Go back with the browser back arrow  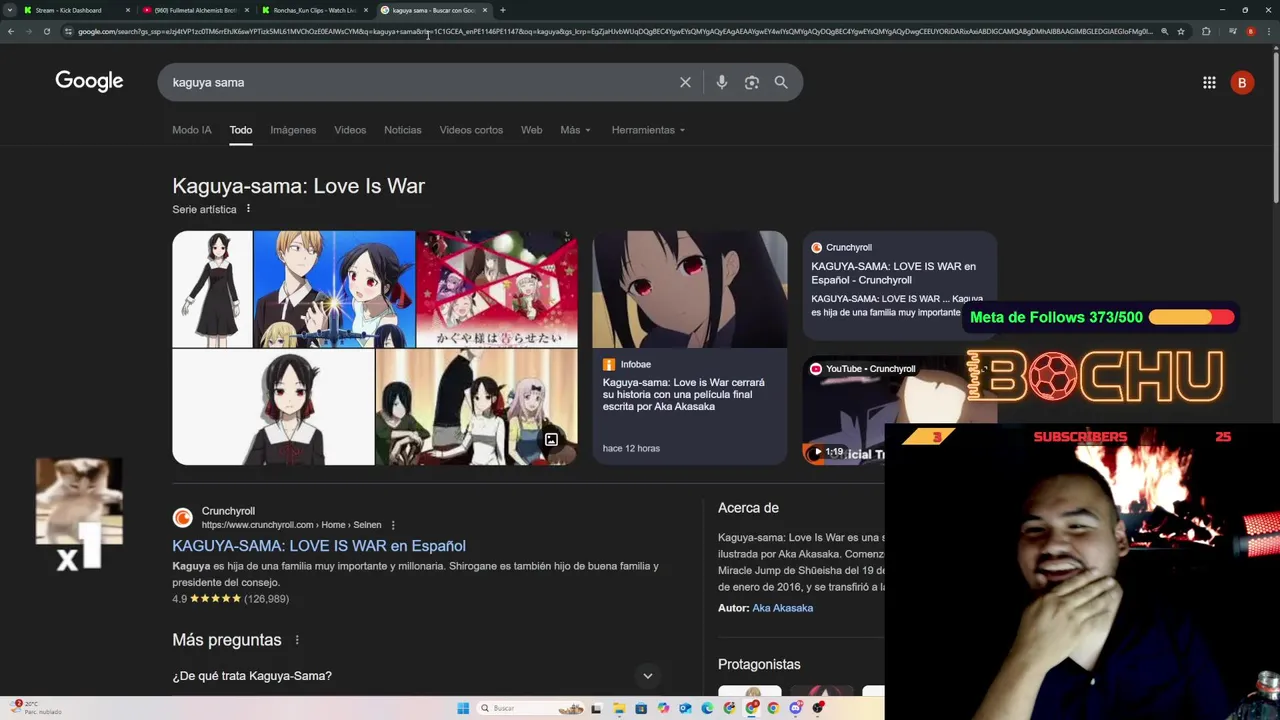pyautogui.click(x=11, y=31)
